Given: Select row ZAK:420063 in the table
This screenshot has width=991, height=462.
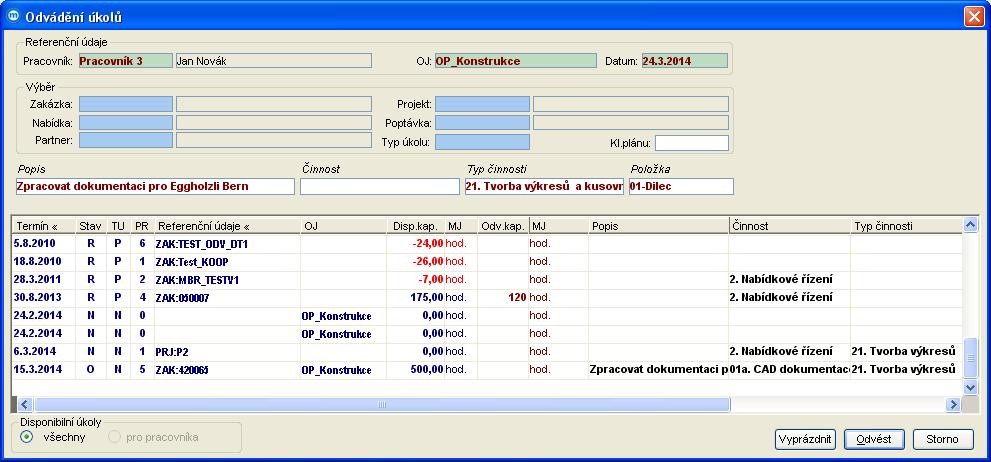Looking at the screenshot, I should [200, 370].
